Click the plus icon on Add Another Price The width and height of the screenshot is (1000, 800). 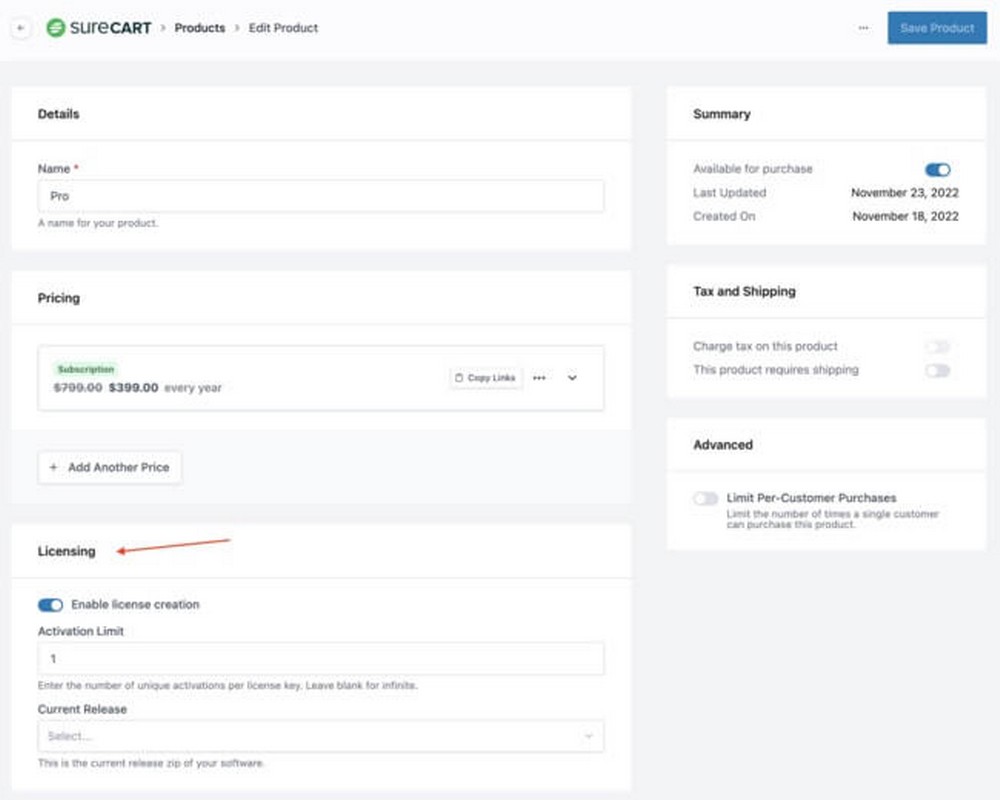click(53, 467)
